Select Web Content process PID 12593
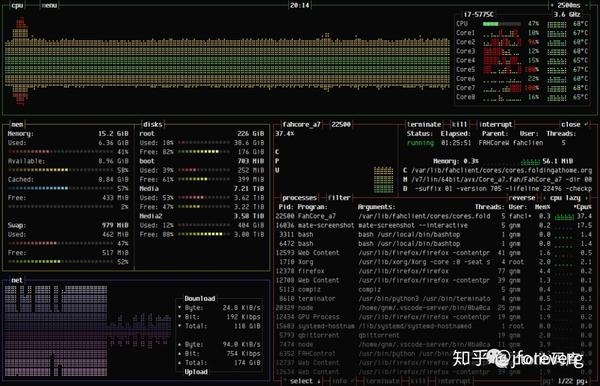The image size is (600, 386). tap(434, 253)
